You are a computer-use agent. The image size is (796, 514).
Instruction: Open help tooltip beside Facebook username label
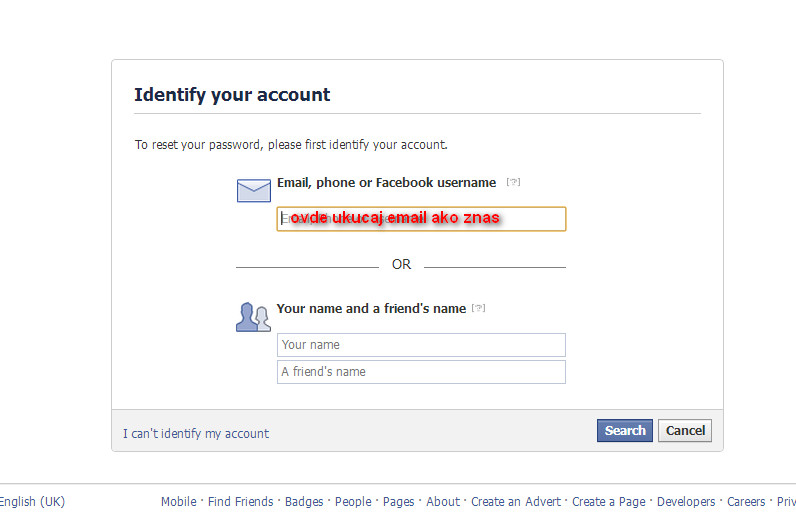coord(513,182)
